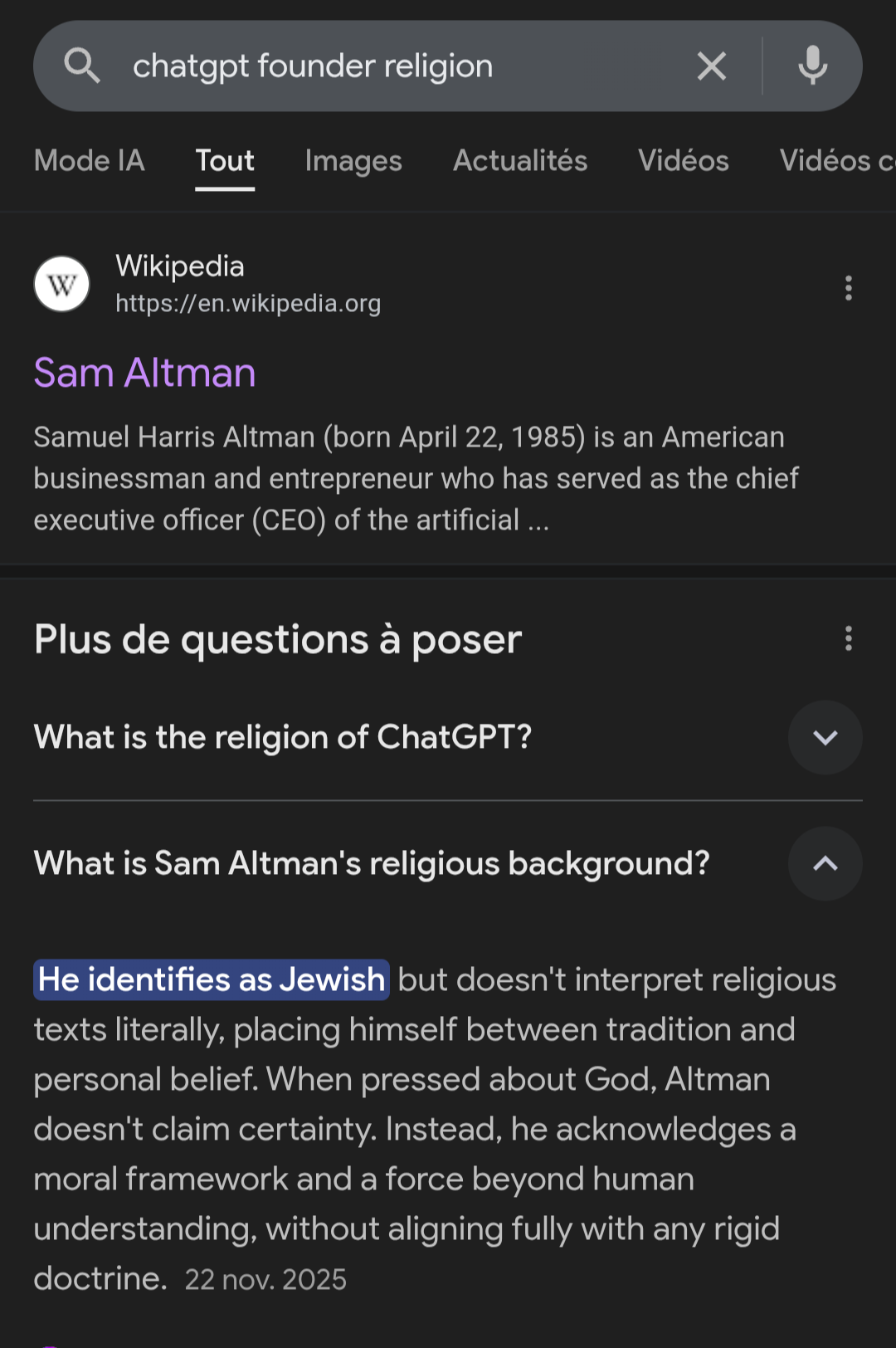Click the search magnifier icon

[x=82, y=66]
